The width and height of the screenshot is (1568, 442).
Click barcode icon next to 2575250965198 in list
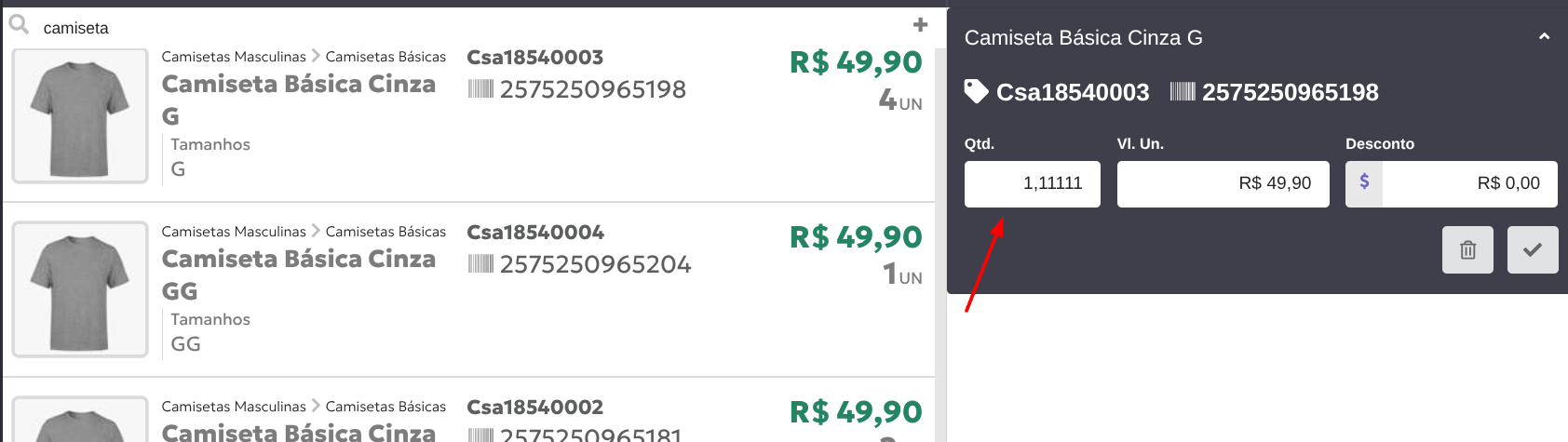480,89
